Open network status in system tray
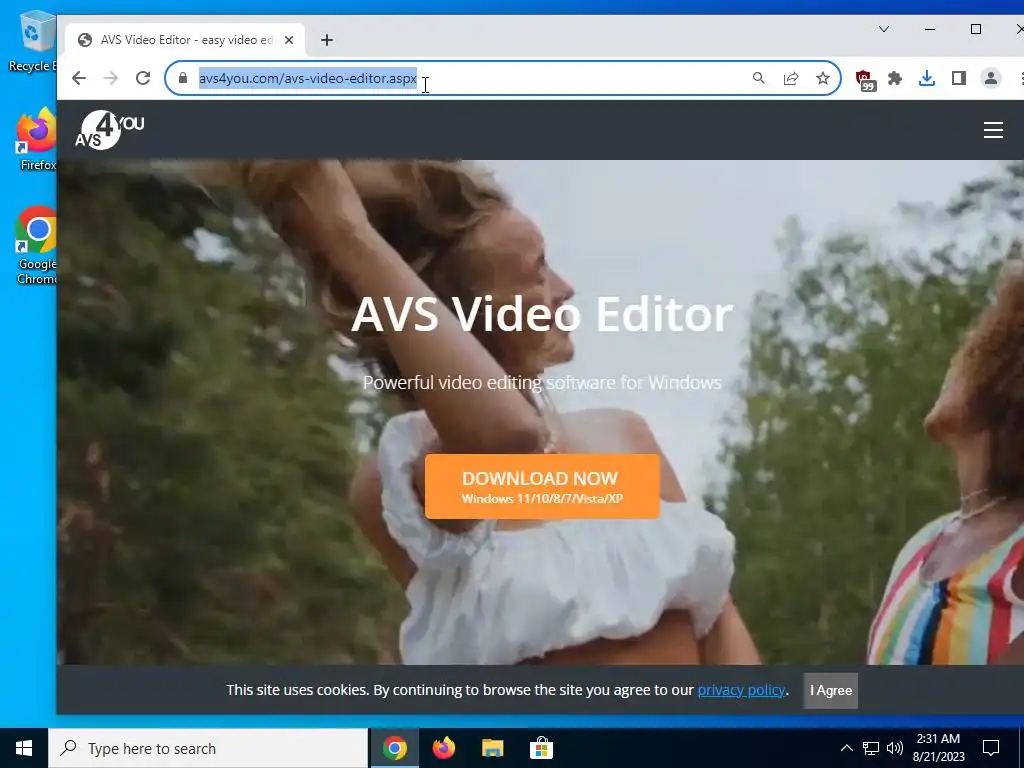Image resolution: width=1024 pixels, height=768 pixels. (x=871, y=748)
